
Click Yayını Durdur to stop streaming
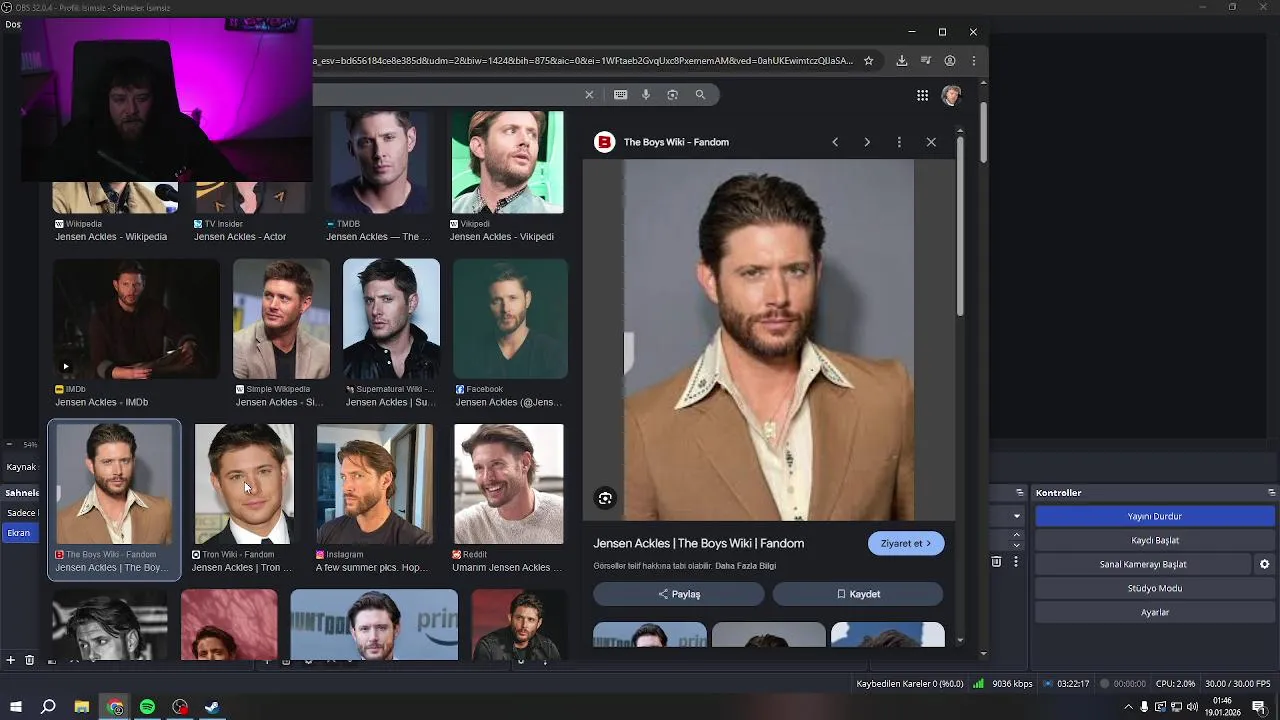click(1155, 516)
